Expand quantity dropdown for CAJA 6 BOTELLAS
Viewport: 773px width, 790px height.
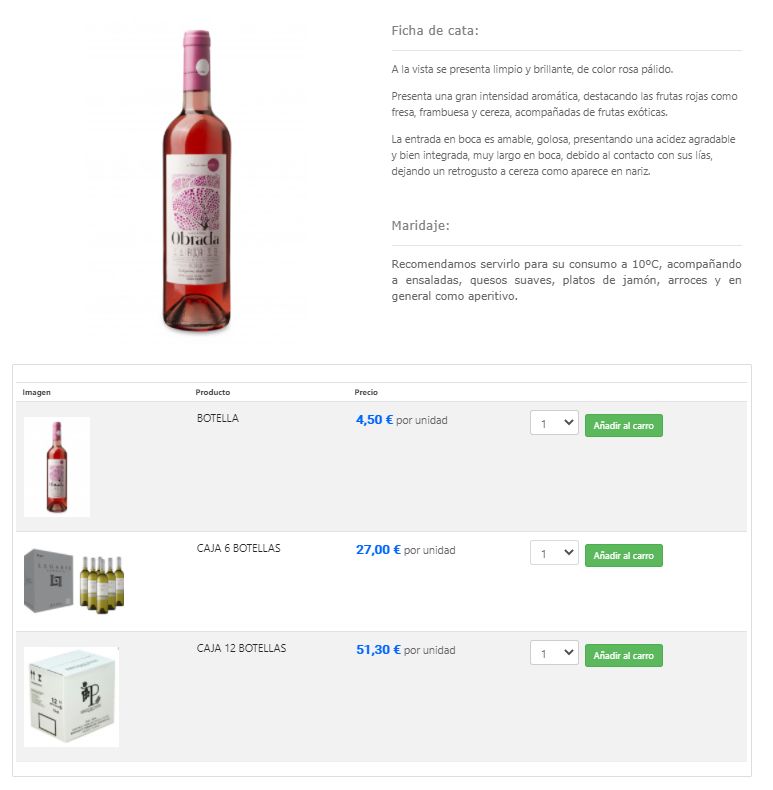(x=554, y=553)
